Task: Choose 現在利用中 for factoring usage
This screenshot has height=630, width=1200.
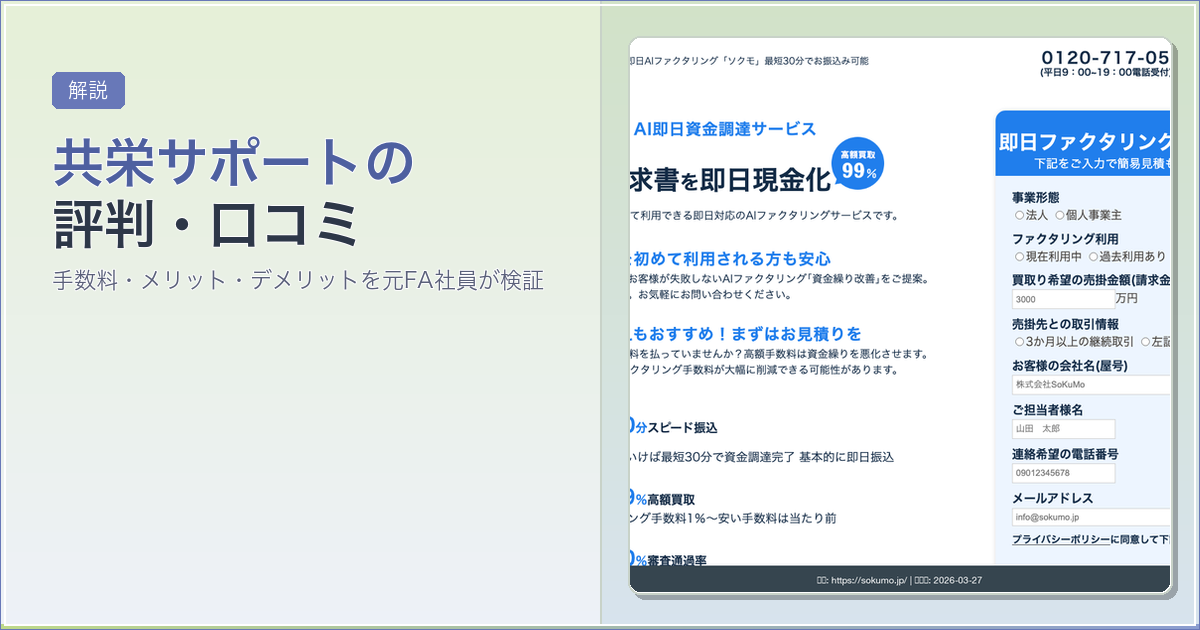Action: coord(1020,256)
